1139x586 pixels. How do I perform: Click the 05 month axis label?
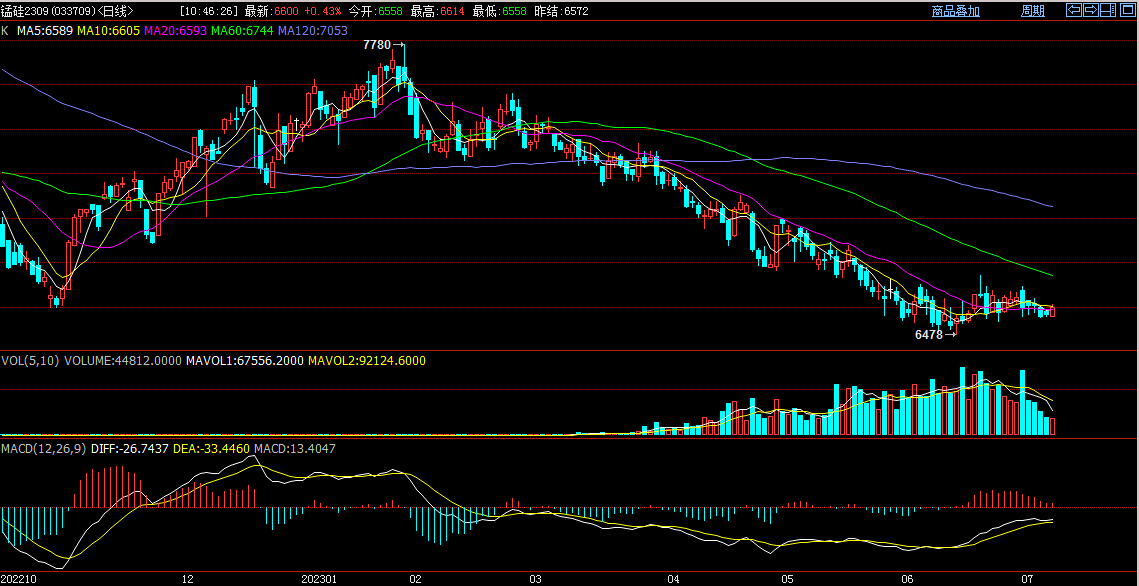click(x=787, y=579)
